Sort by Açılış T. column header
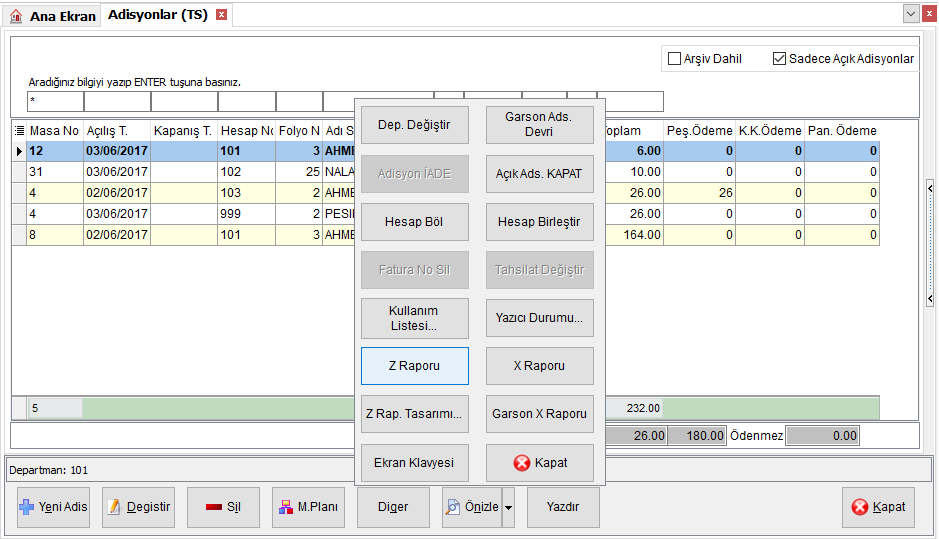Screen dimensions: 939x539 pyautogui.click(x=117, y=131)
